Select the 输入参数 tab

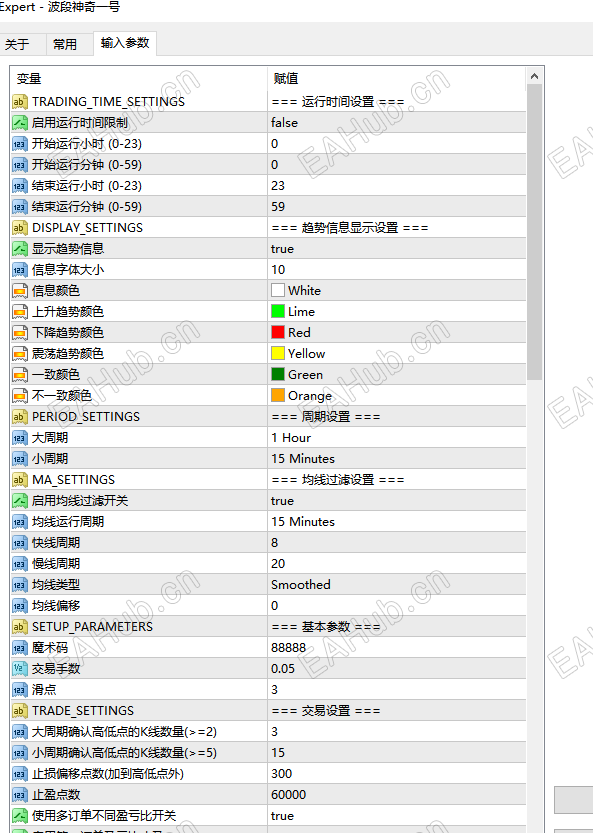click(125, 43)
